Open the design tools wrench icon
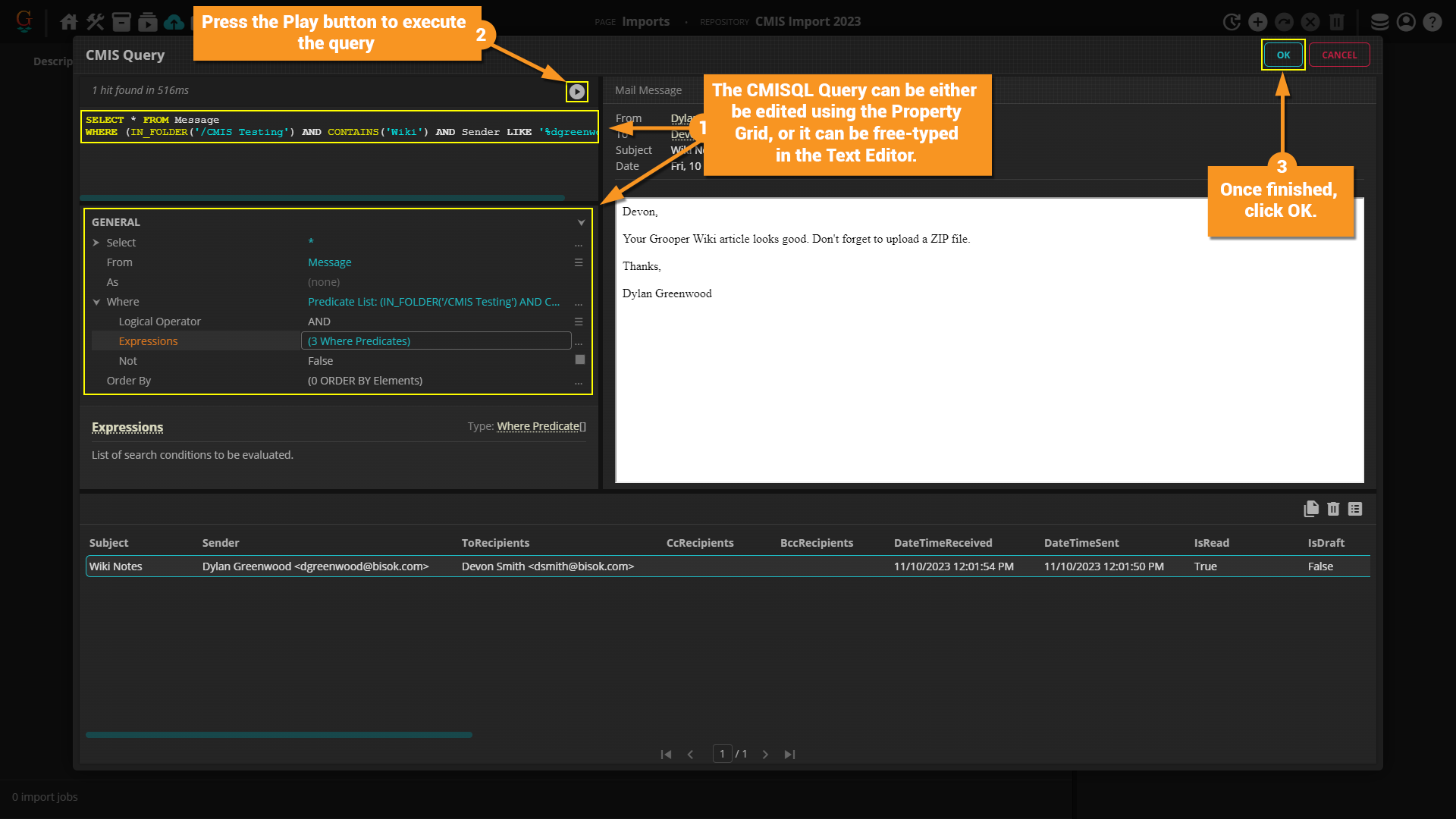1456x819 pixels. [x=96, y=22]
